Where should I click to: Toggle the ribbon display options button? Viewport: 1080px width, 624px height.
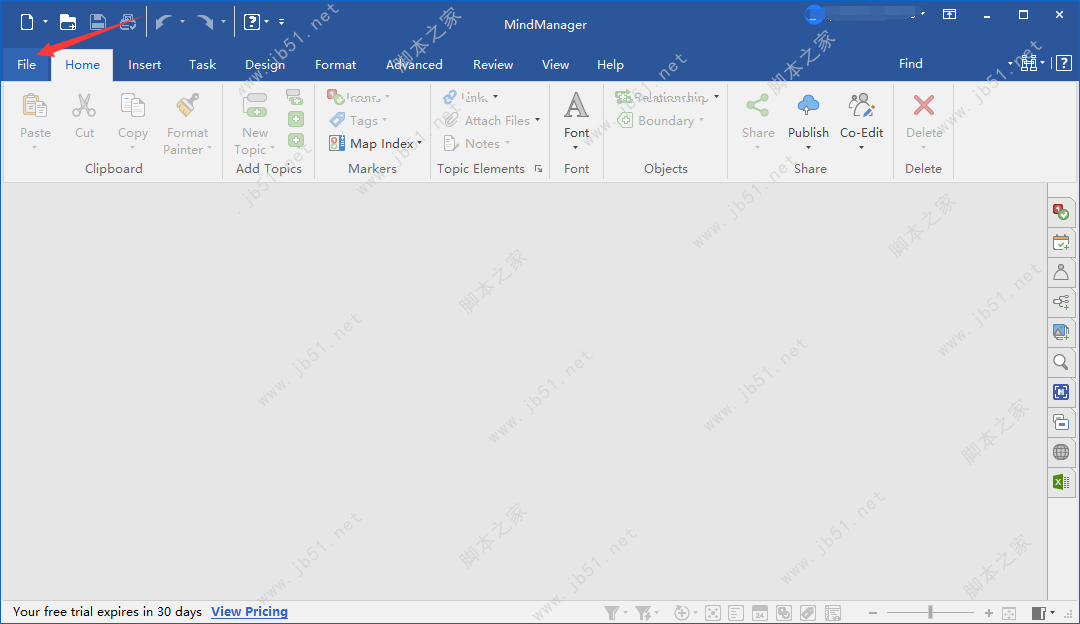(x=949, y=15)
